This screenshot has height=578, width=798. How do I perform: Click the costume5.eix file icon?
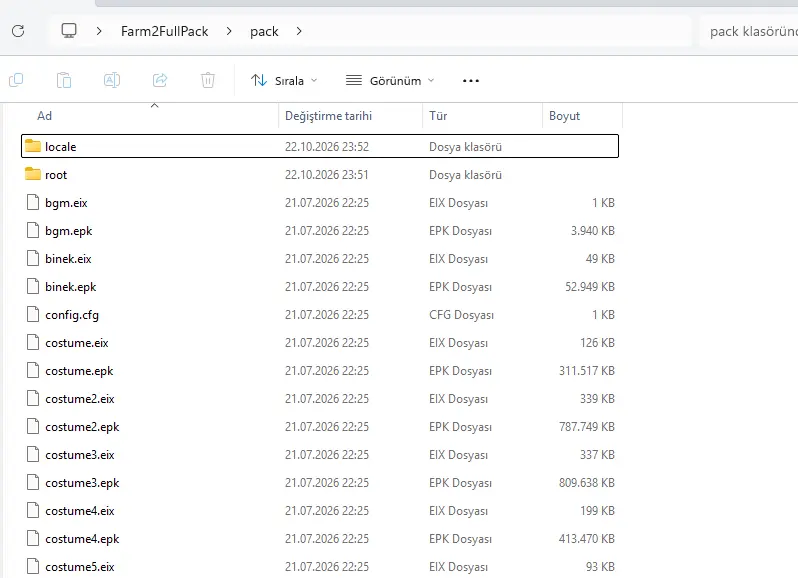[x=33, y=566]
